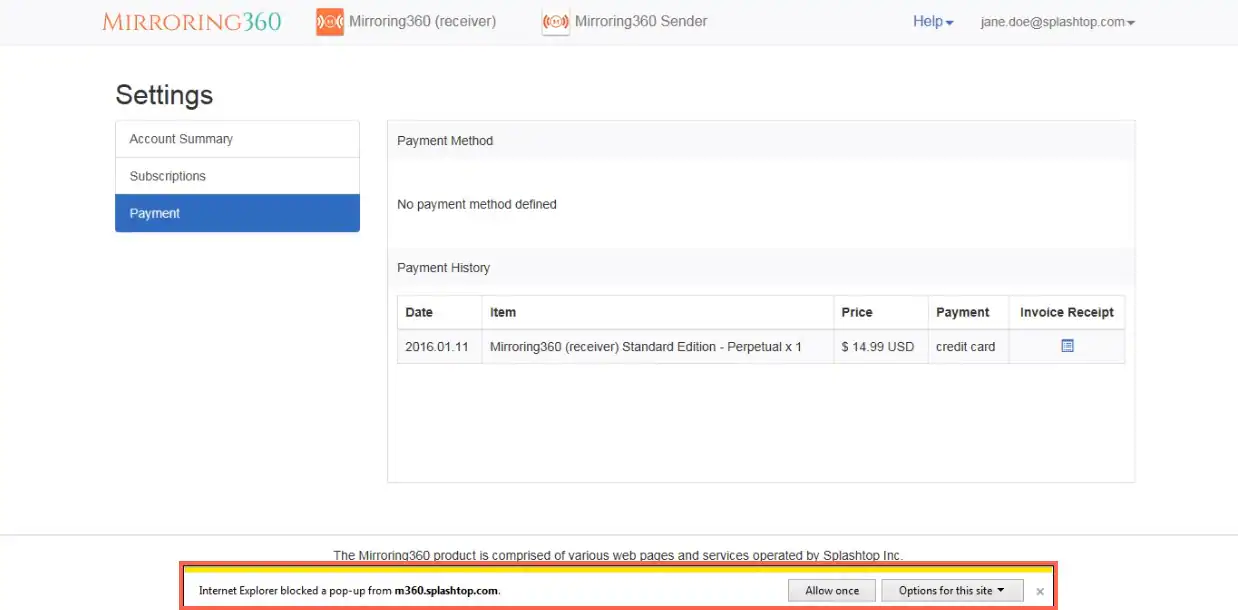1238x610 pixels.
Task: Click the Mirroring360 Sender link
Action: [x=641, y=21]
